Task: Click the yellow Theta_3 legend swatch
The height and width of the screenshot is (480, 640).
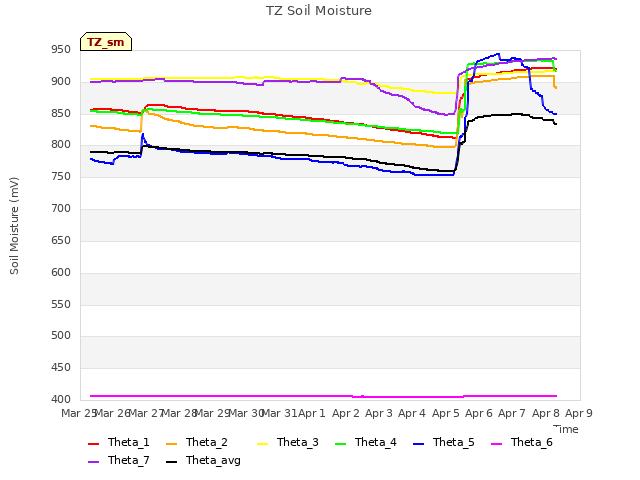Action: point(263,444)
